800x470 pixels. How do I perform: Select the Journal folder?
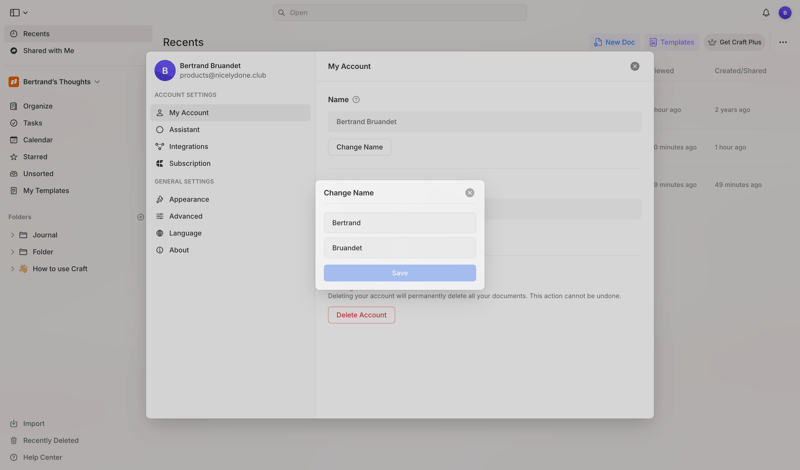click(44, 235)
